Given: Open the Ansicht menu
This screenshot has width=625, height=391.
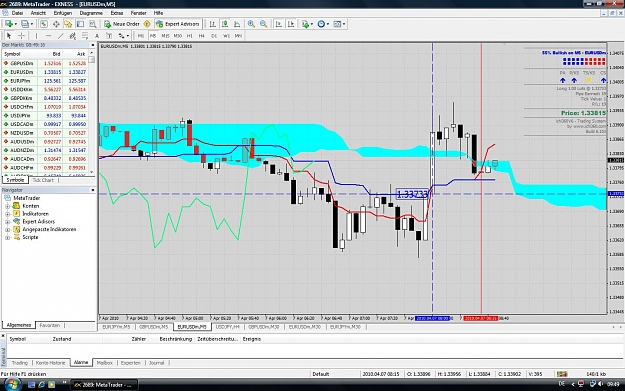Looking at the screenshot, I should pos(38,13).
